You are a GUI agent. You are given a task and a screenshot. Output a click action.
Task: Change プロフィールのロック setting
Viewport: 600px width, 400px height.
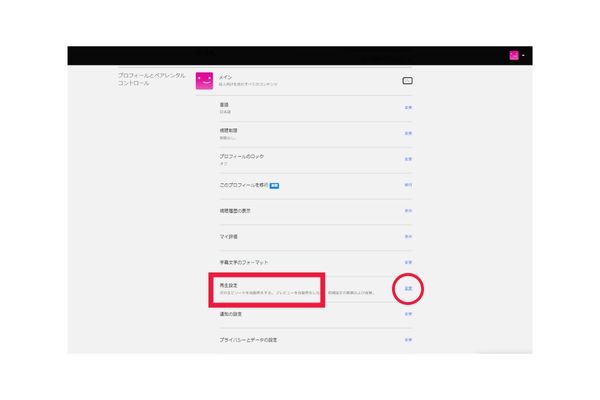(408, 159)
